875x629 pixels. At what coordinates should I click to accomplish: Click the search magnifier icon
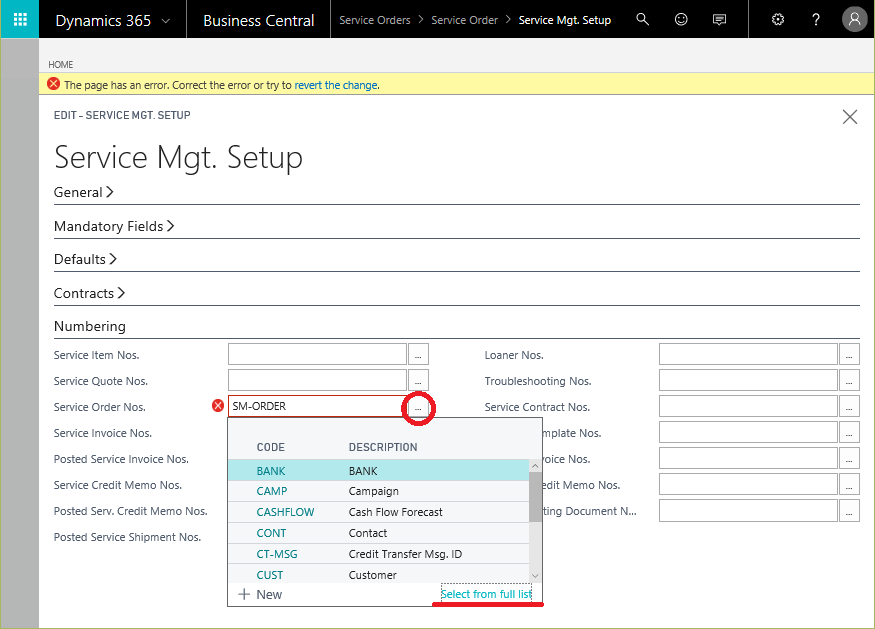coord(642,20)
